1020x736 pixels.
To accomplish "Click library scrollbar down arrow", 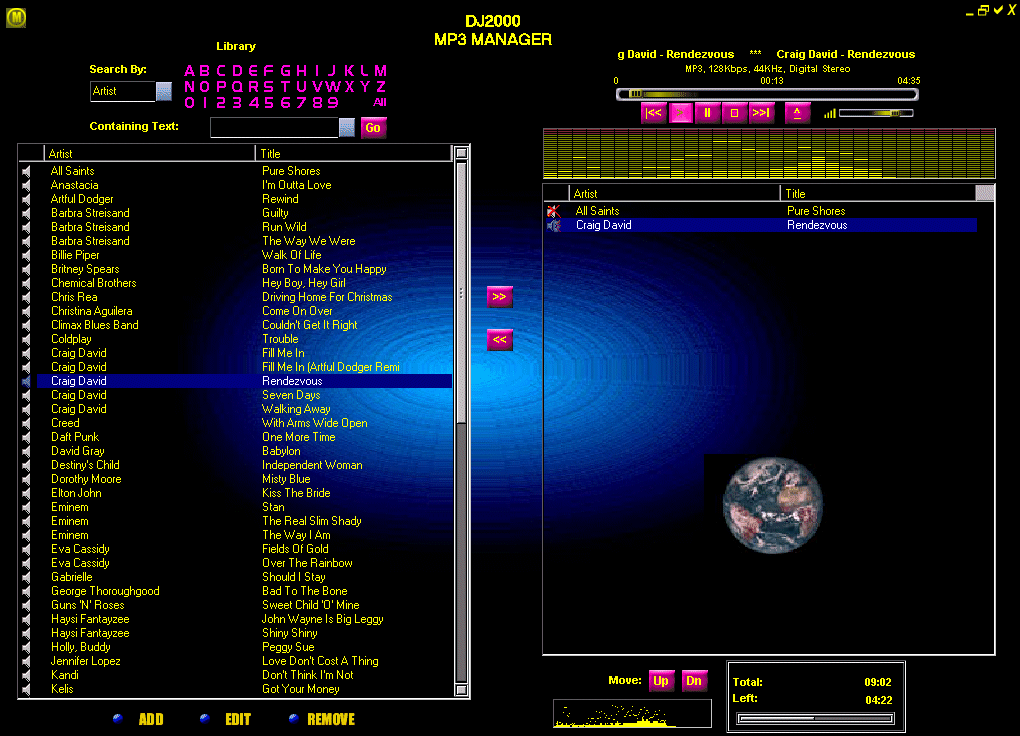I will coord(461,690).
